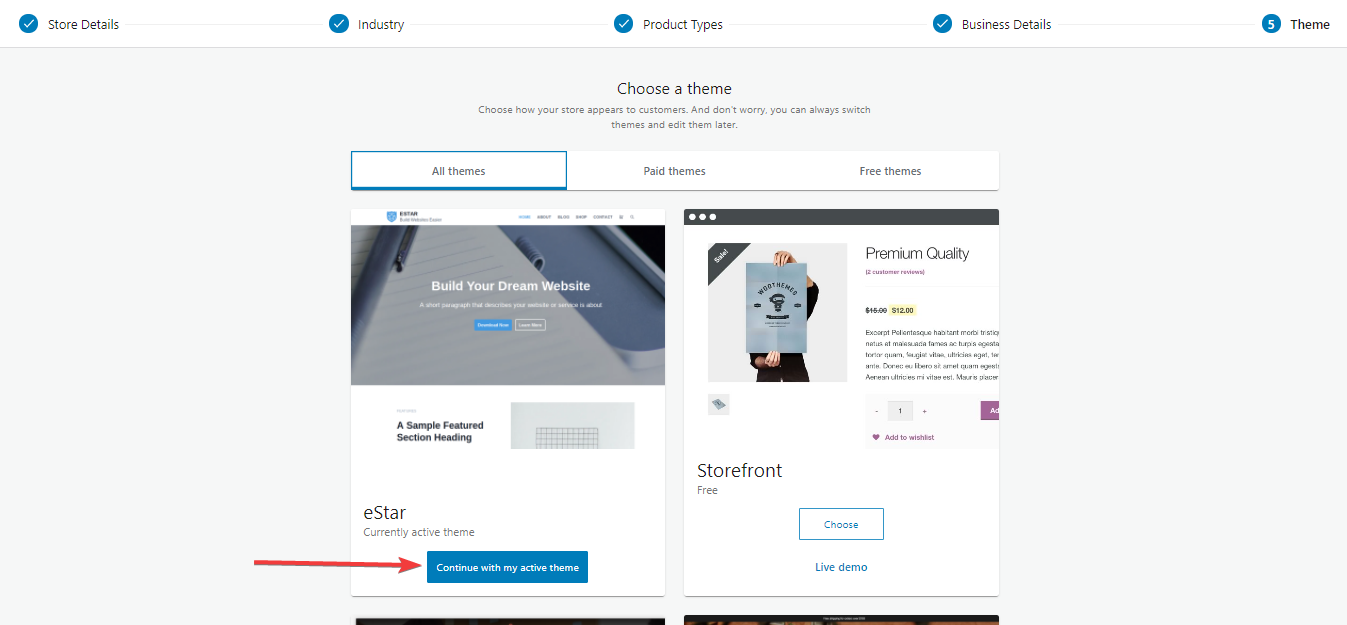Click the Store Details checkmark icon
1347x625 pixels.
pyautogui.click(x=27, y=23)
